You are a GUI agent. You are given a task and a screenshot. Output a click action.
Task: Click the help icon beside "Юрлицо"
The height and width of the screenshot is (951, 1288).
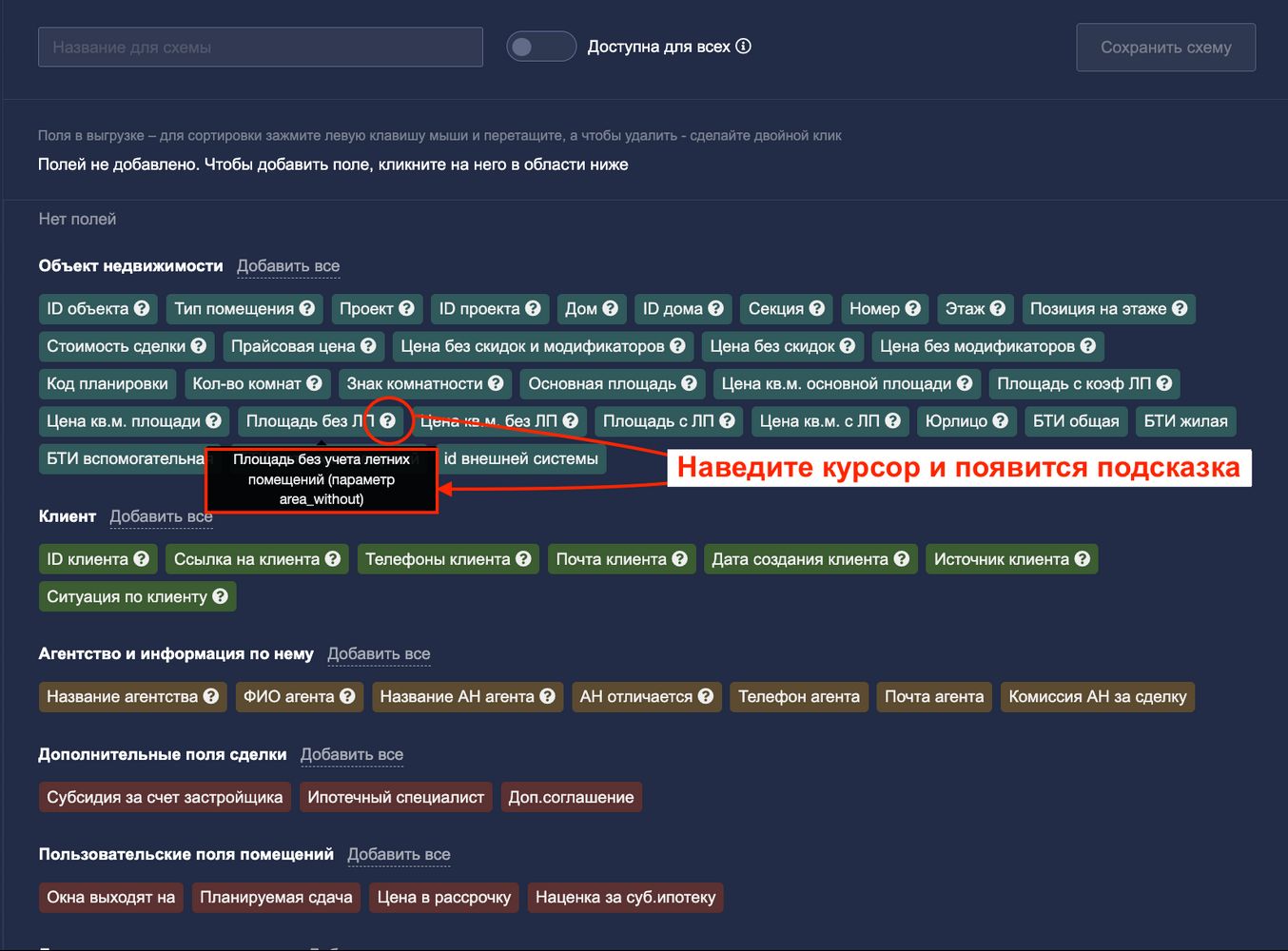point(1001,420)
